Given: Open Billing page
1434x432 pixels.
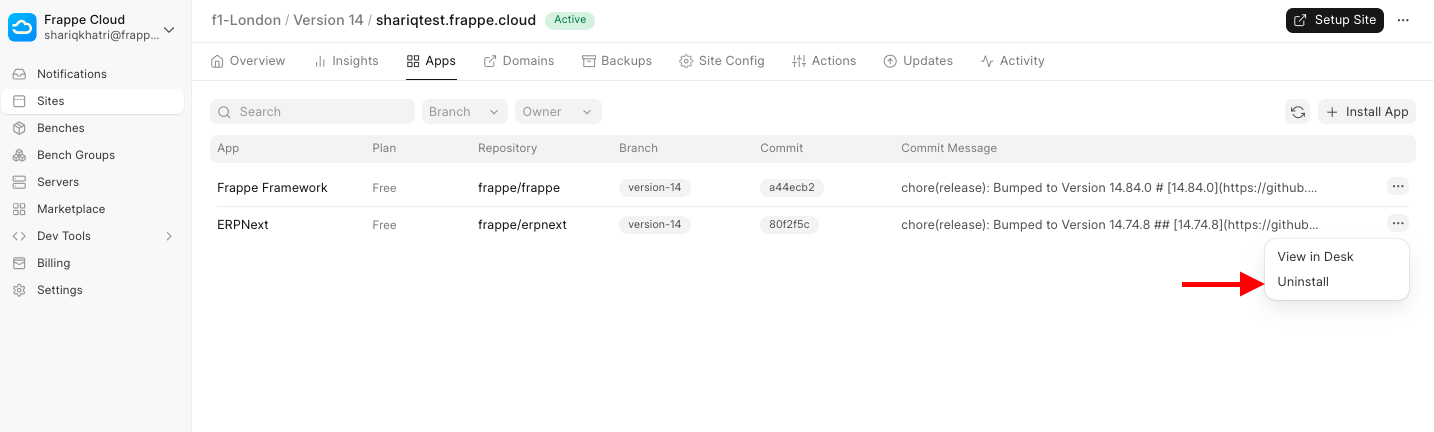Looking at the screenshot, I should (x=53, y=263).
